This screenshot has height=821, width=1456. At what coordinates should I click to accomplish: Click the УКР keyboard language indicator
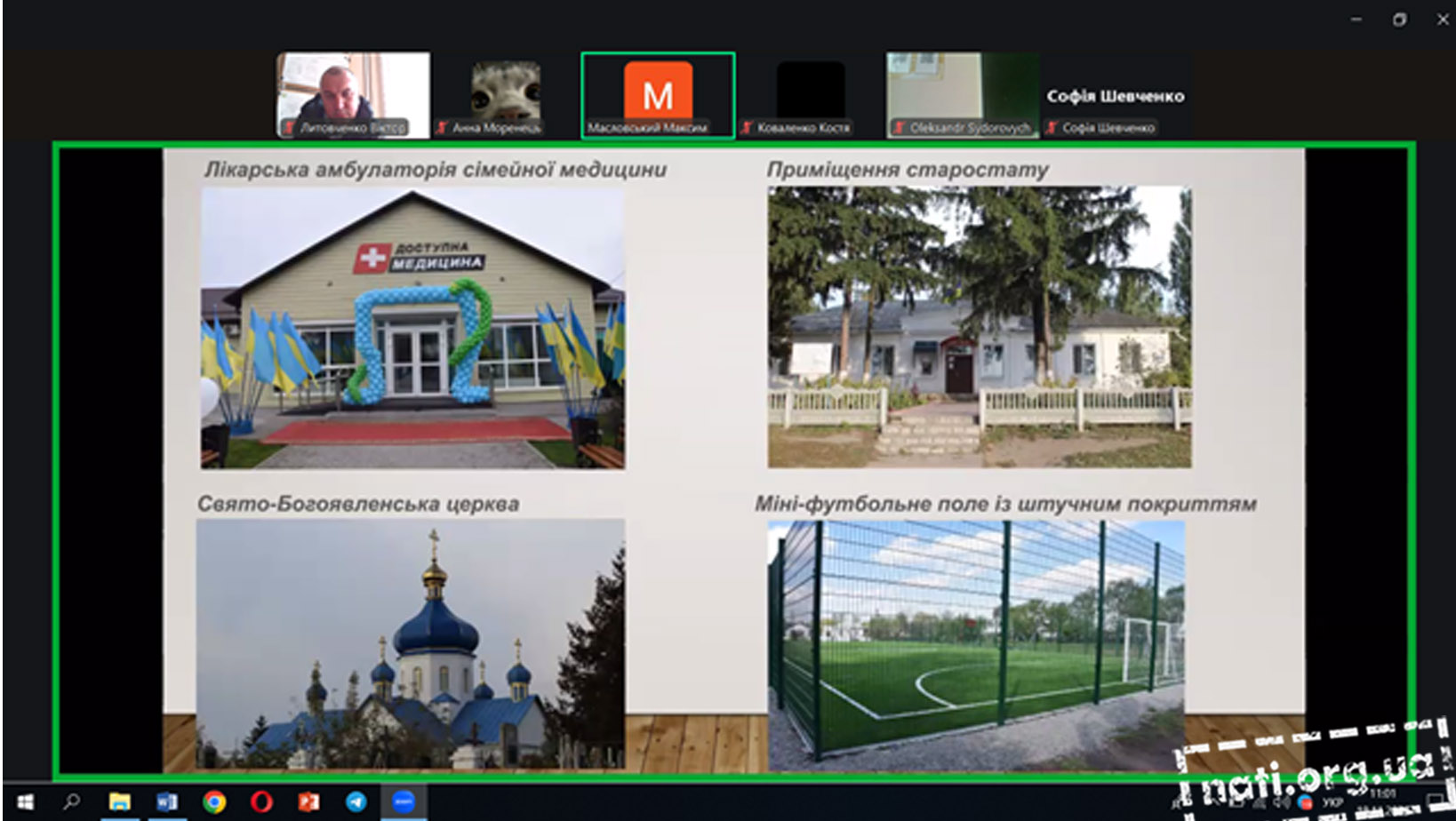[1332, 802]
